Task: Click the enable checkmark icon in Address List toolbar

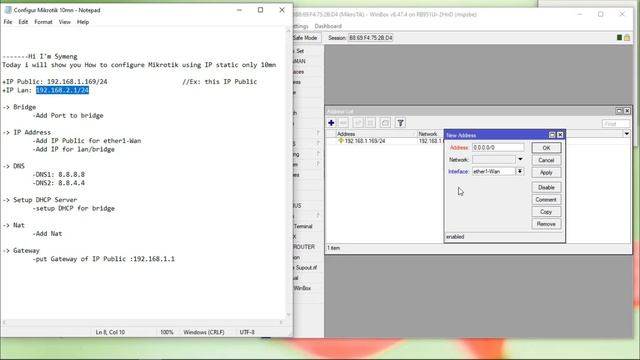Action: click(358, 123)
